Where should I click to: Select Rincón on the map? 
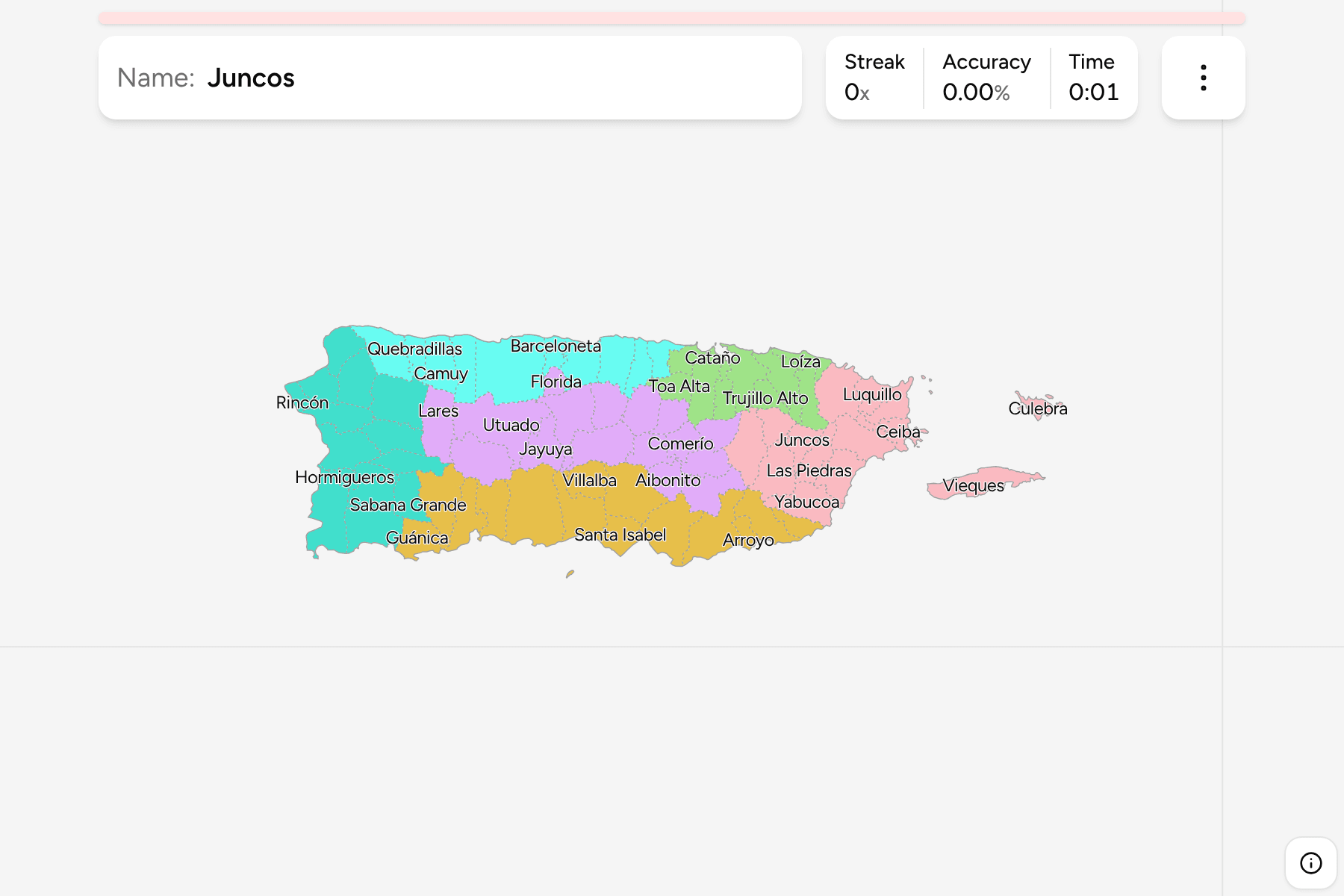302,402
